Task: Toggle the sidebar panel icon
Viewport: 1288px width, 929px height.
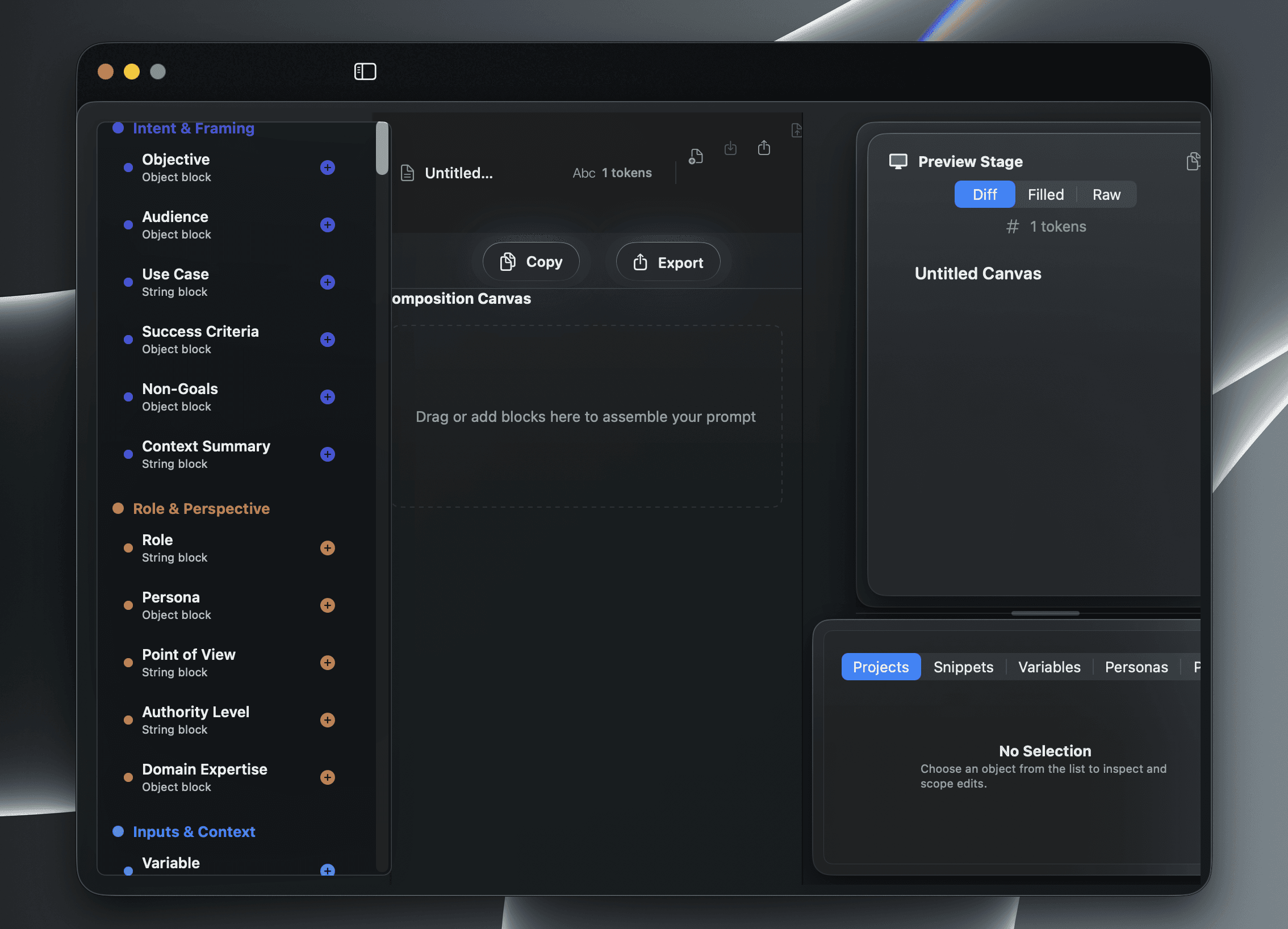Action: point(365,72)
